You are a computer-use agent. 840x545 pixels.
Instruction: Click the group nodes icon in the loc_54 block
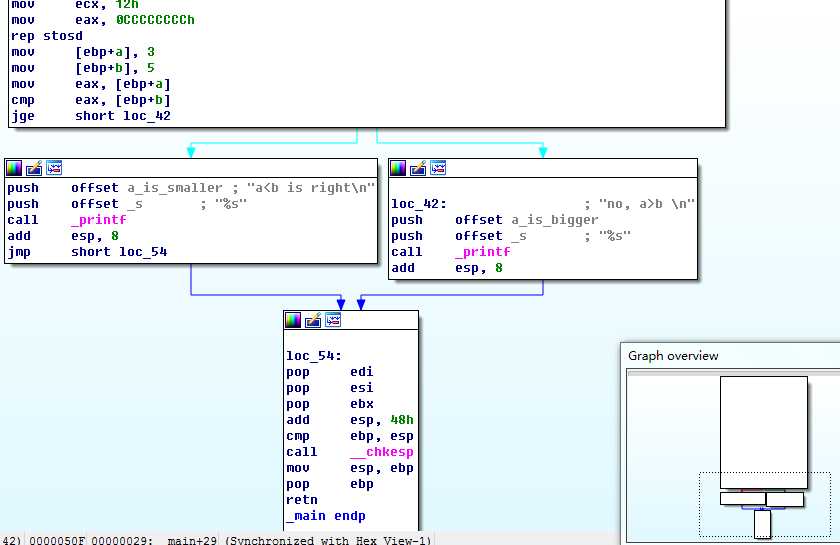333,320
